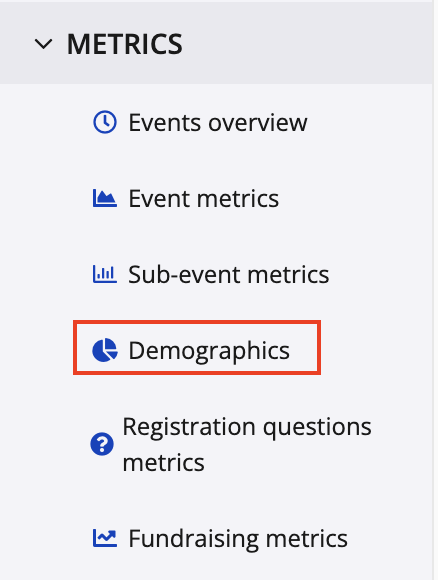
Task: Click the area chart icon for Event metrics
Action: pyautogui.click(x=105, y=198)
